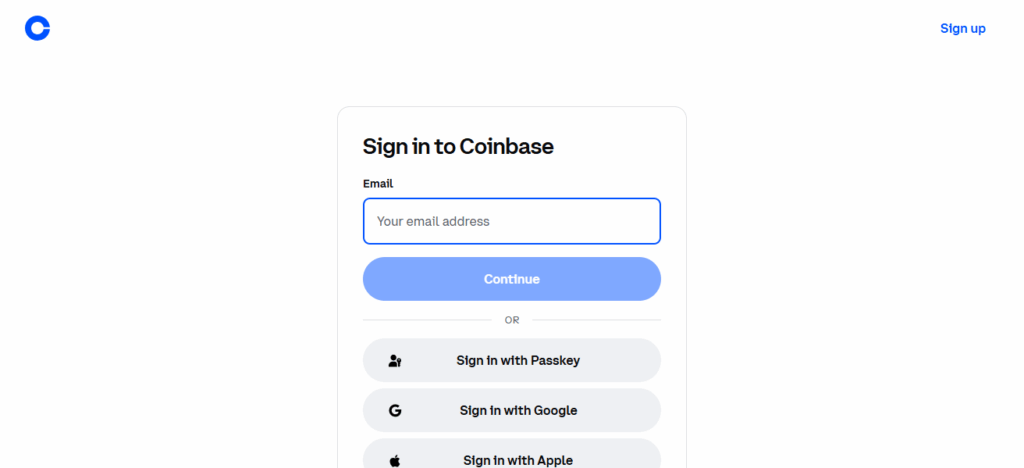Viewport: 1024px width, 468px height.
Task: Click the Your email address placeholder text
Action: click(433, 221)
